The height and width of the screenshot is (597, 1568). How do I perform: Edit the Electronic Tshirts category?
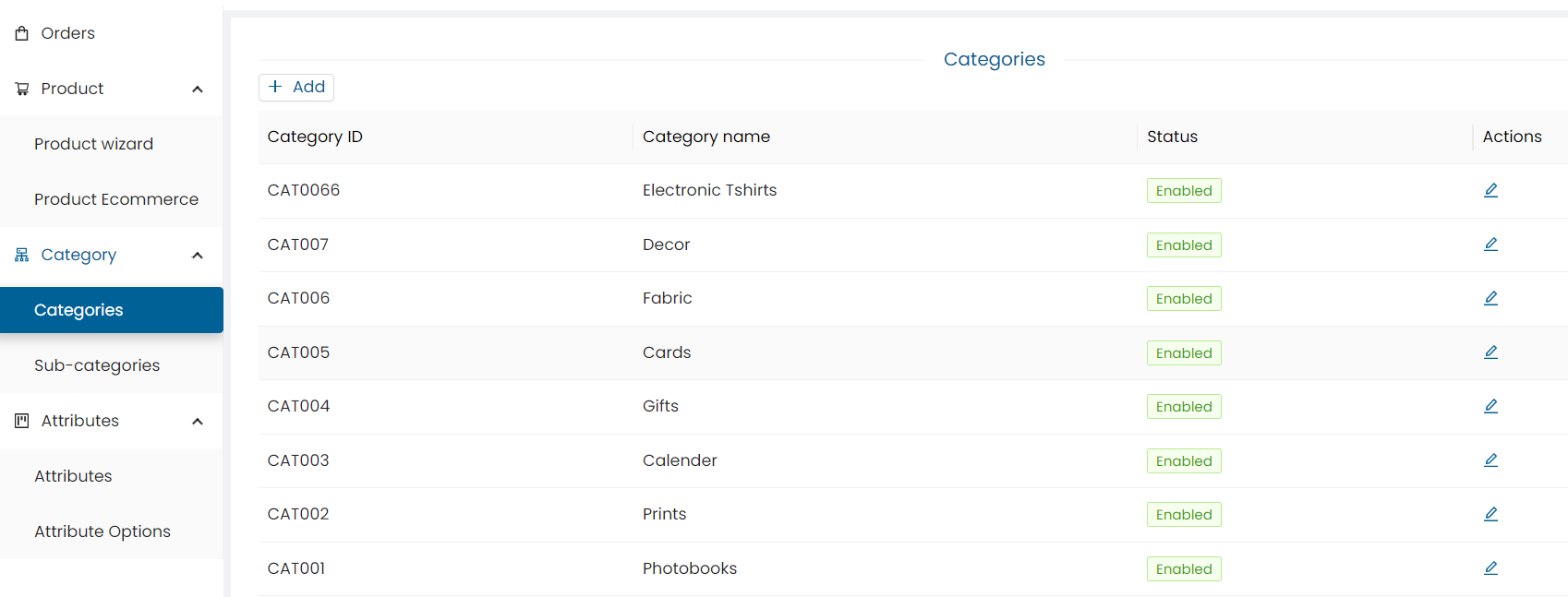pyautogui.click(x=1490, y=190)
